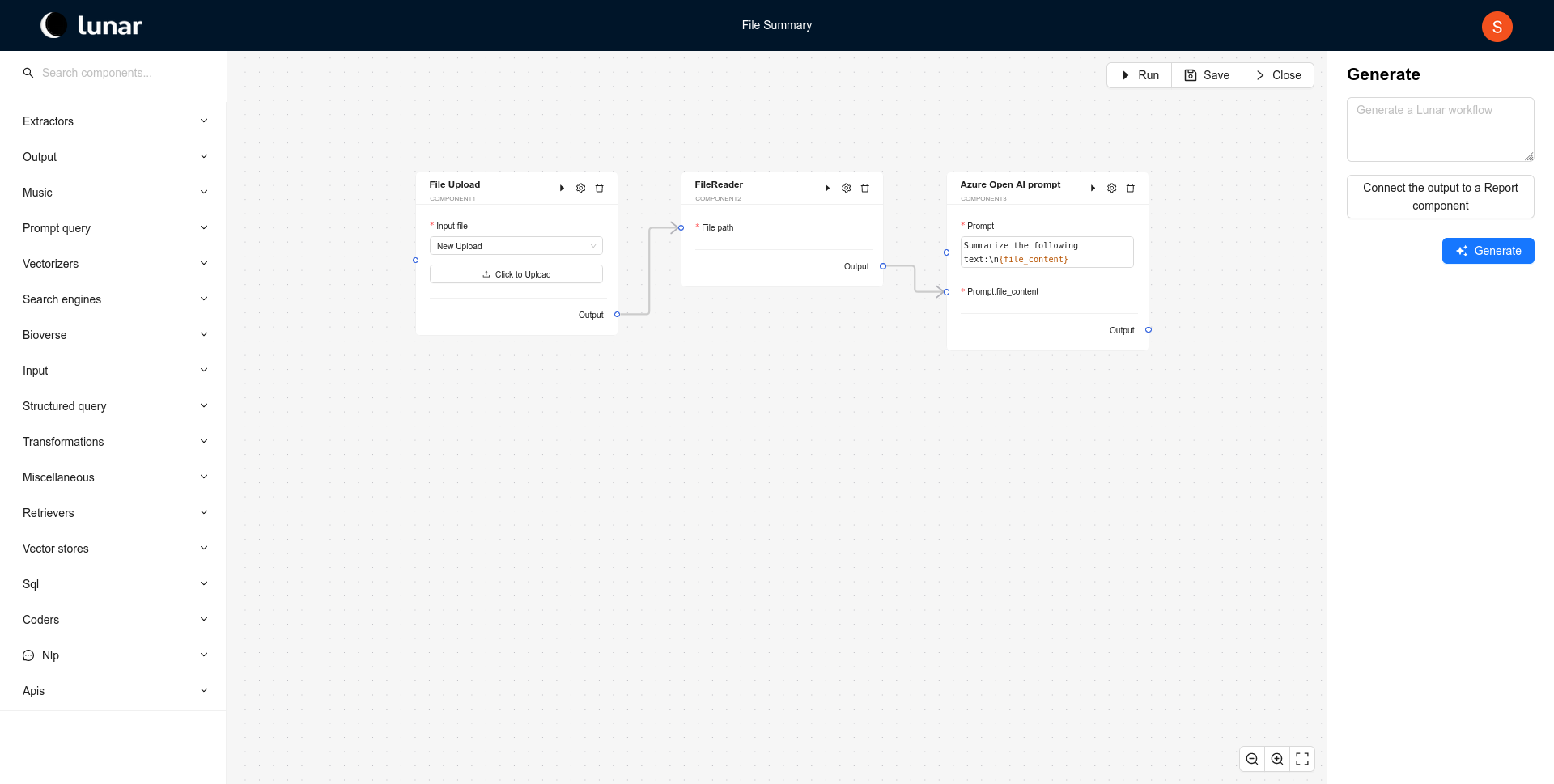Close the Generate panel
The height and width of the screenshot is (784, 1554).
pos(1278,75)
